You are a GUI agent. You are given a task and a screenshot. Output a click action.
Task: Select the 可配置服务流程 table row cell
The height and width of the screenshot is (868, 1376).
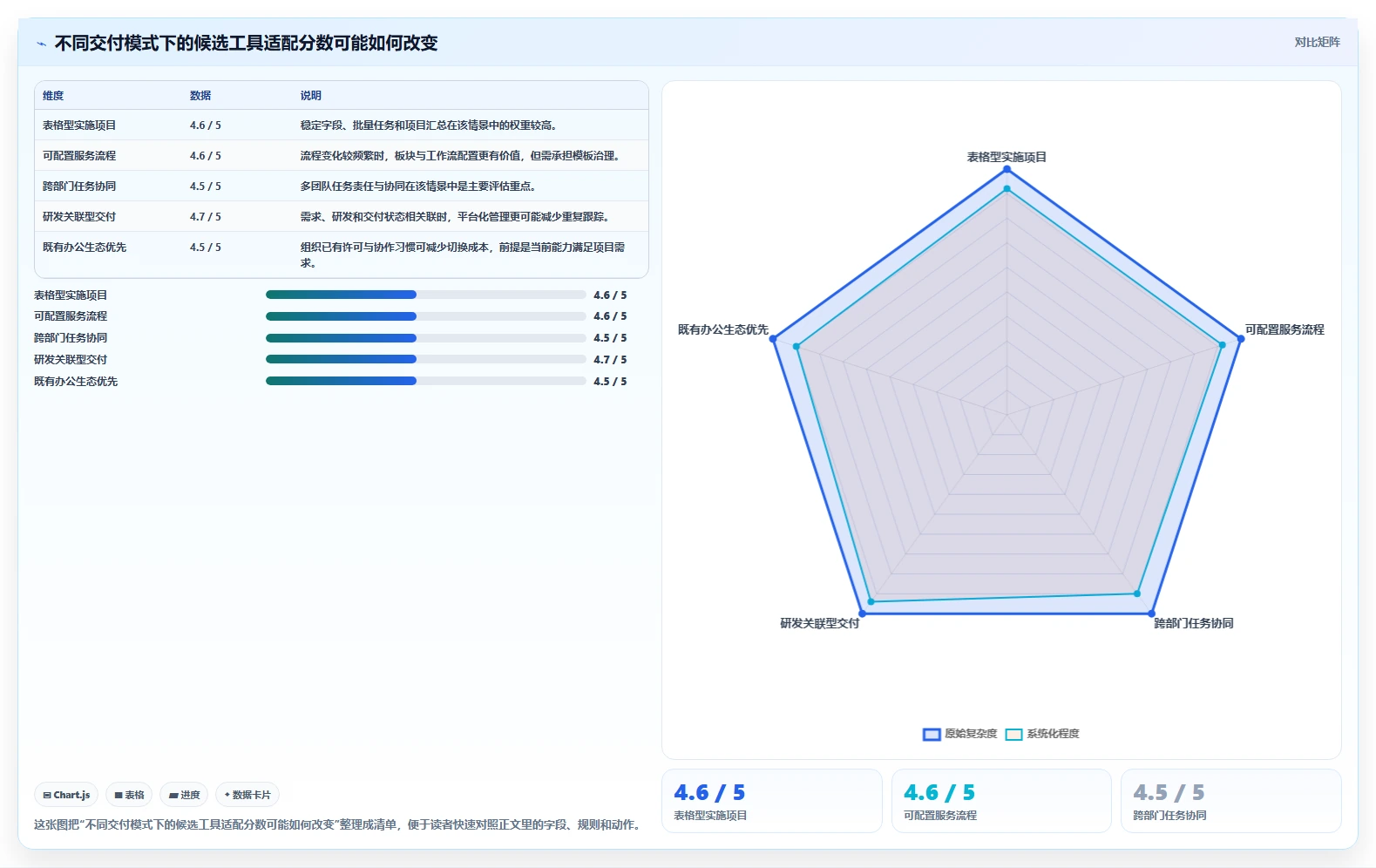tap(79, 156)
